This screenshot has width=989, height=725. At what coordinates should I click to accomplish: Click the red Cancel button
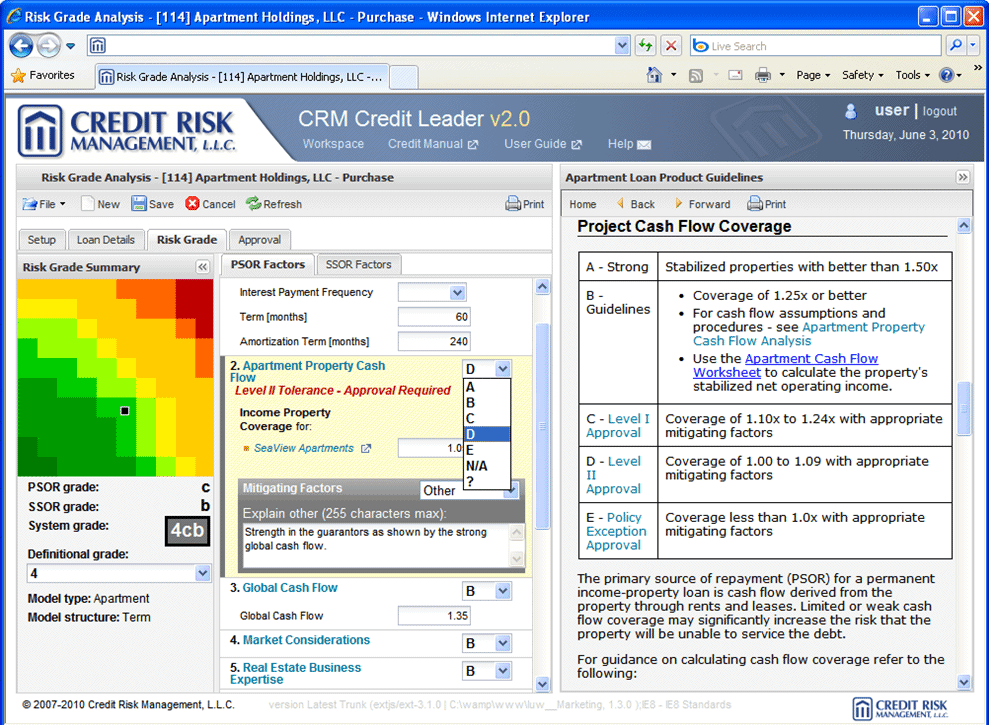211,204
